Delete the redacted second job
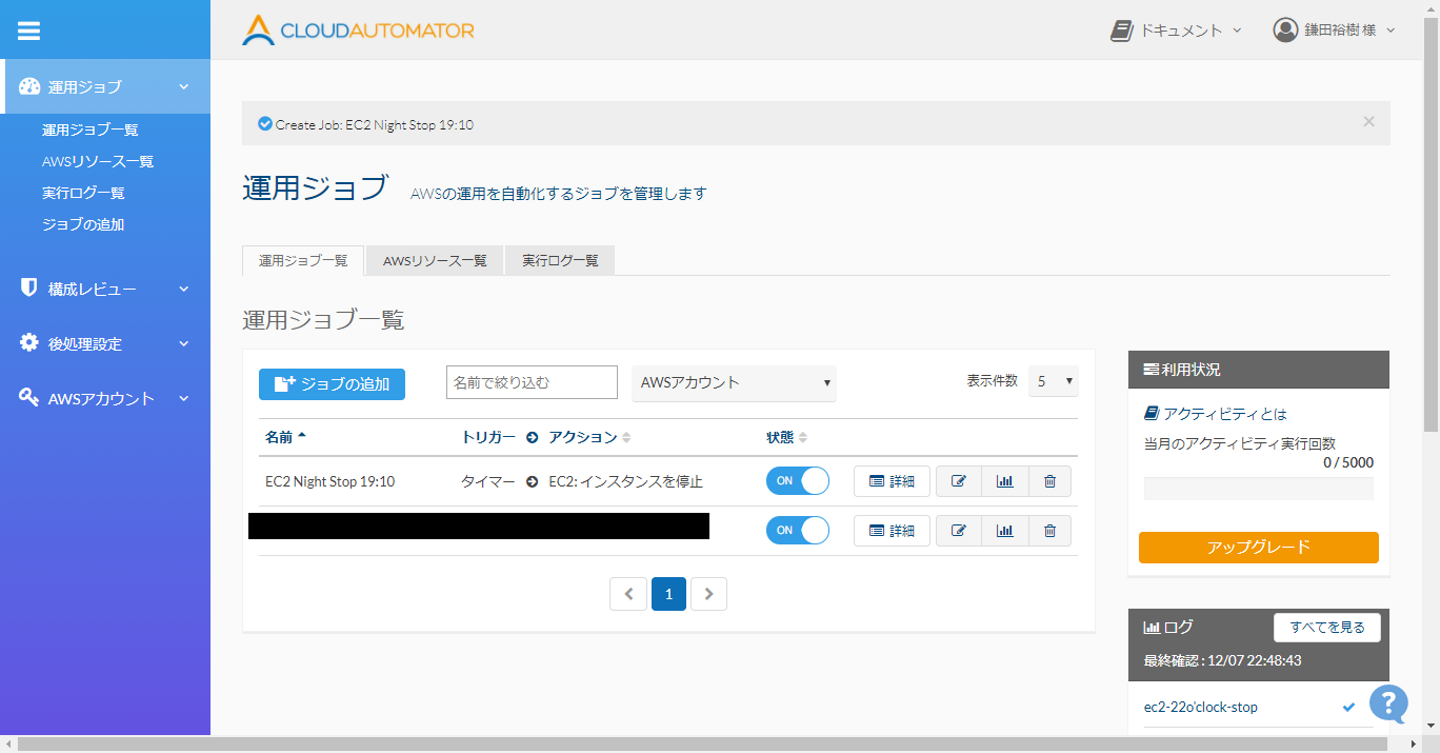 click(1050, 530)
